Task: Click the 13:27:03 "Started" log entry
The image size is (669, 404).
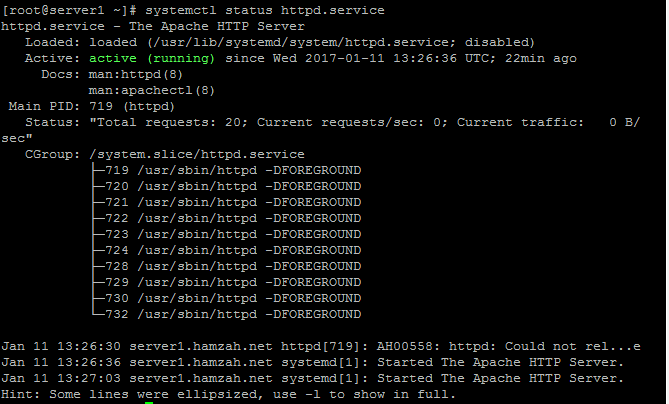Action: [x=312, y=378]
